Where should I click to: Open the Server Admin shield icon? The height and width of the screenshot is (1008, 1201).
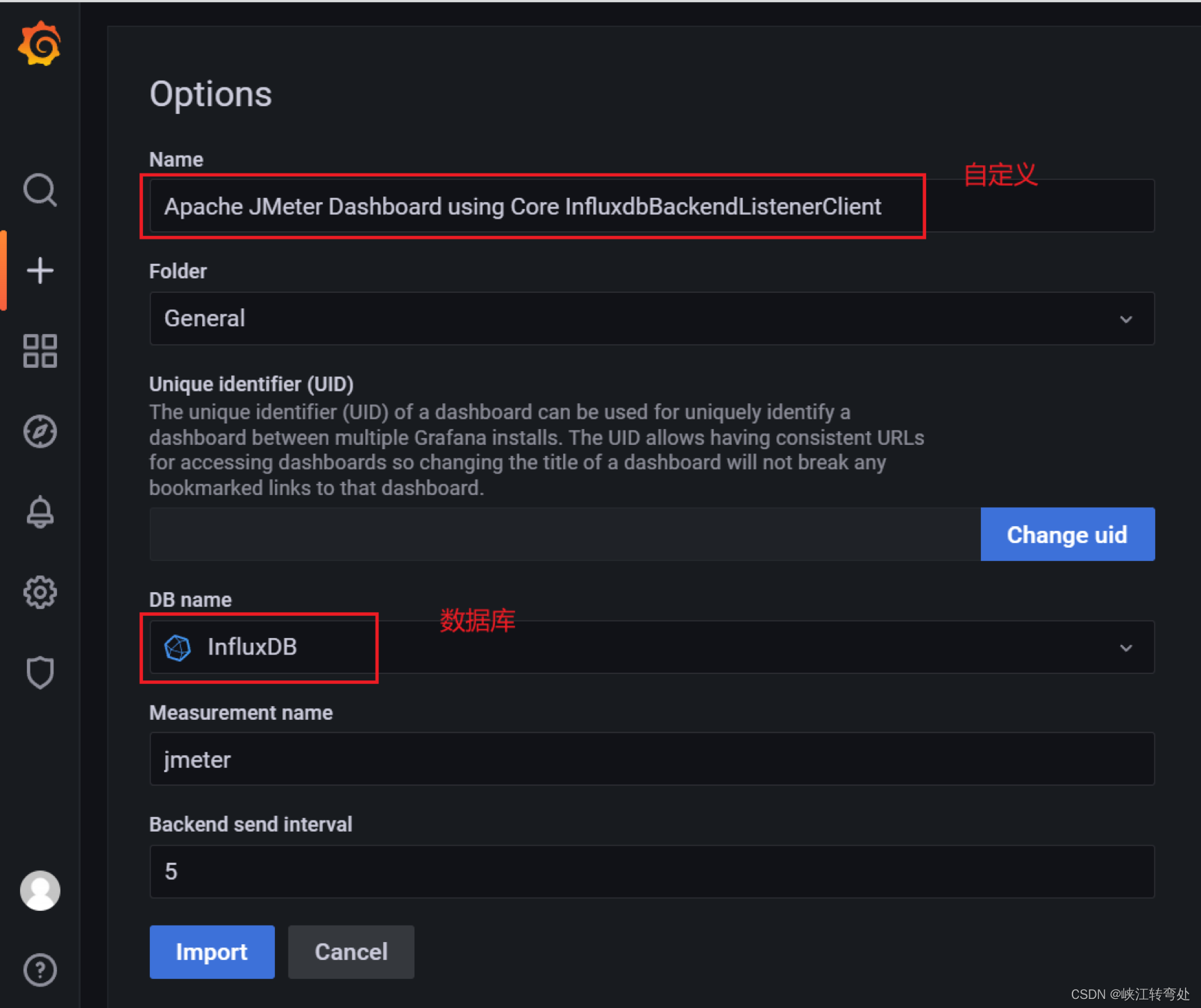pyautogui.click(x=40, y=672)
